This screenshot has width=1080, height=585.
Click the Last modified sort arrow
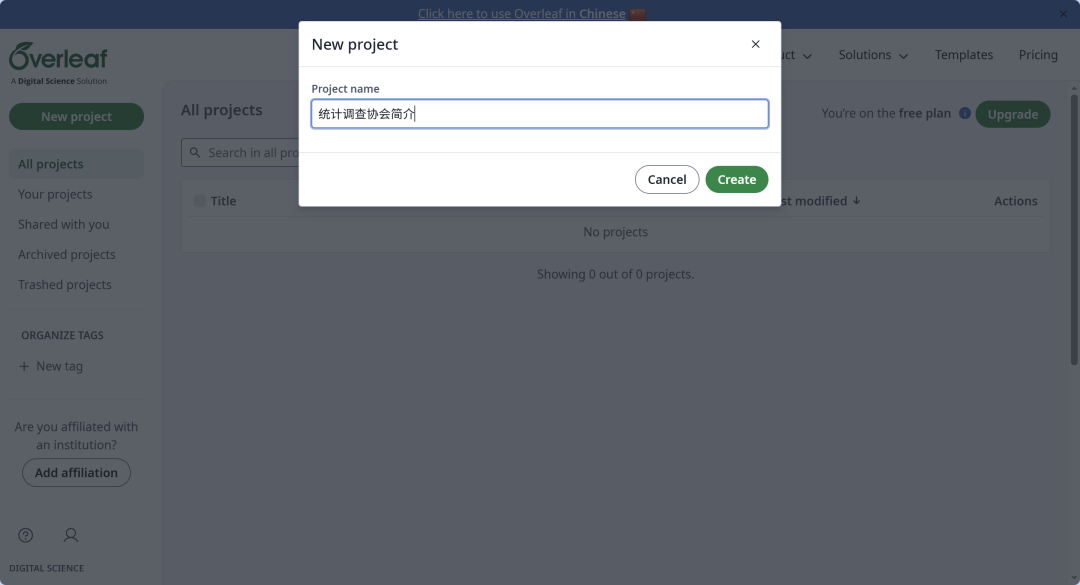pos(856,201)
